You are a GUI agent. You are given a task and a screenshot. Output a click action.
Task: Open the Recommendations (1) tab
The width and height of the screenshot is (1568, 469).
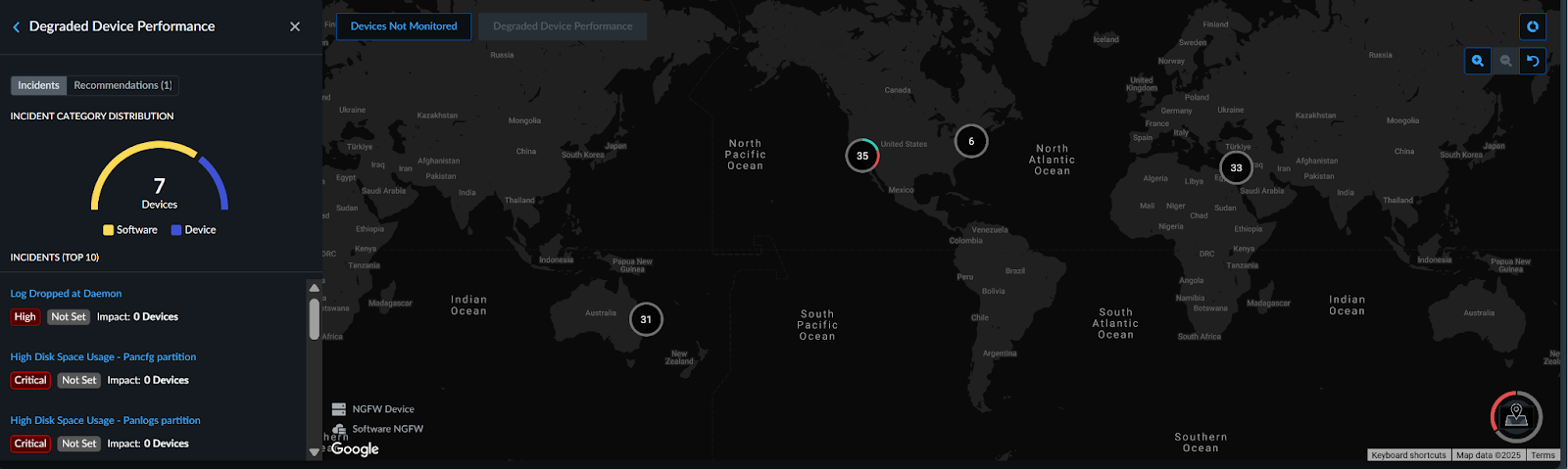click(x=122, y=85)
